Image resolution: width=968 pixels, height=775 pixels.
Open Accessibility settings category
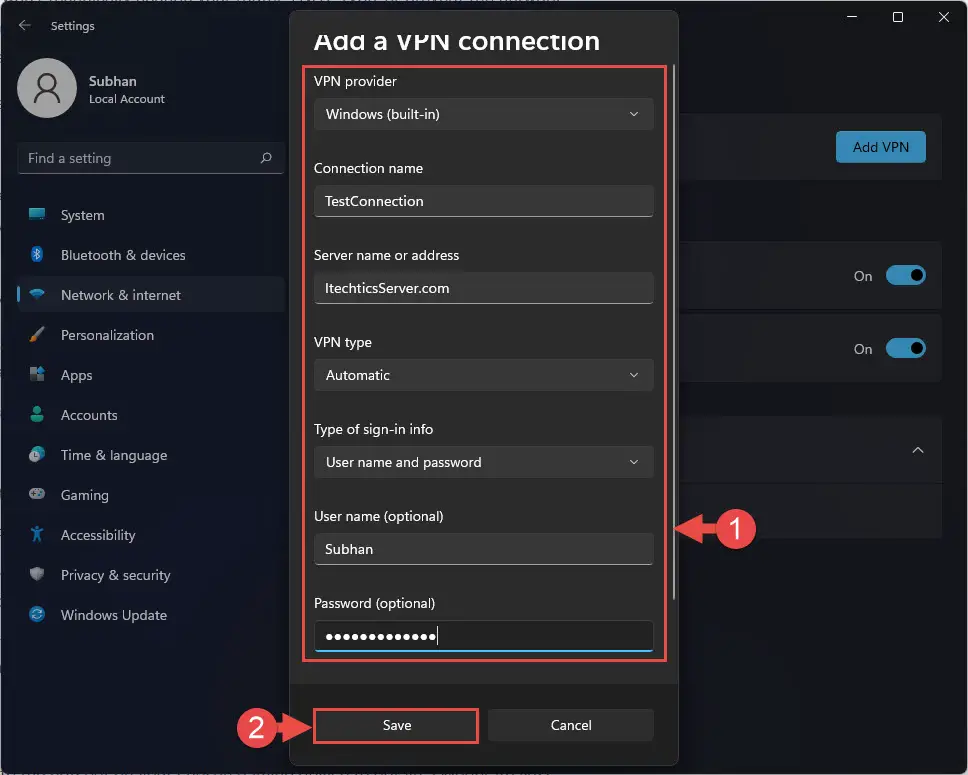tap(151, 535)
